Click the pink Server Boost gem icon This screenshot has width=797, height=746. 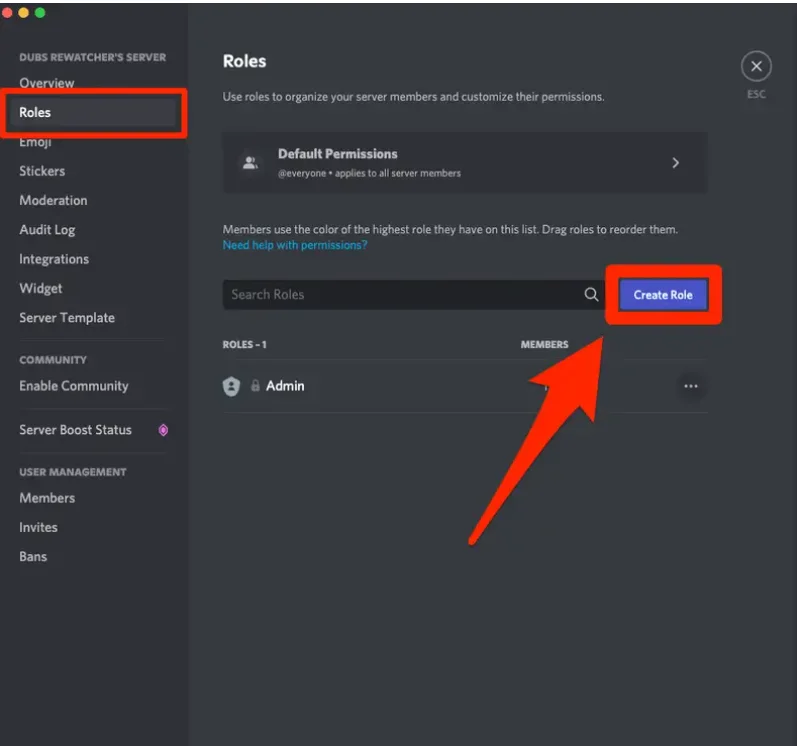(x=163, y=430)
